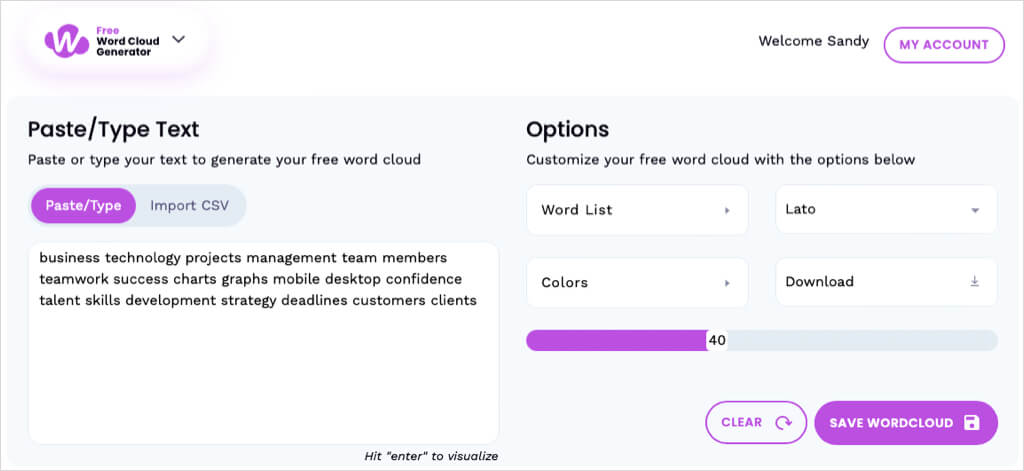The width and height of the screenshot is (1024, 471).
Task: Switch to the Paste/Type tab
Action: [83, 206]
